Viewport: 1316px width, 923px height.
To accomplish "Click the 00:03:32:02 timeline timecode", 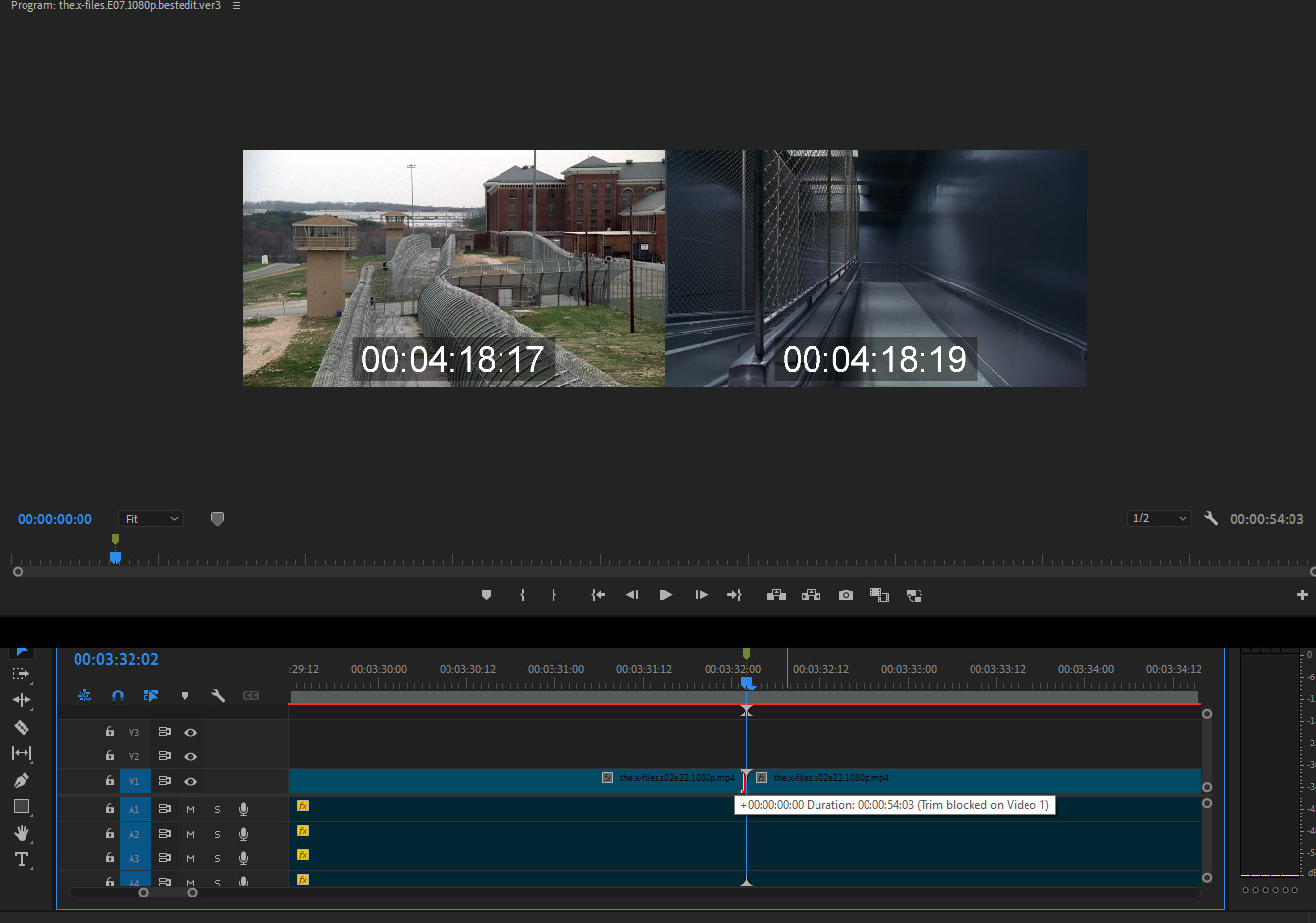I will pos(116,659).
